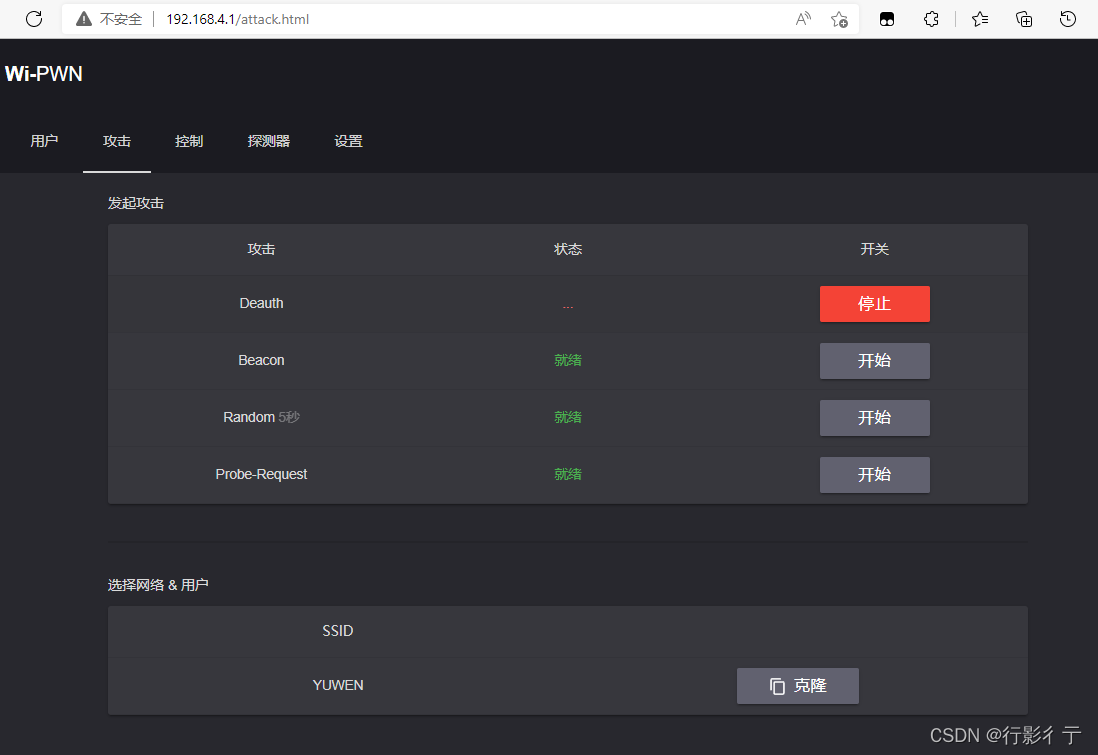
Task: Open the Collections icon
Action: (x=1024, y=19)
